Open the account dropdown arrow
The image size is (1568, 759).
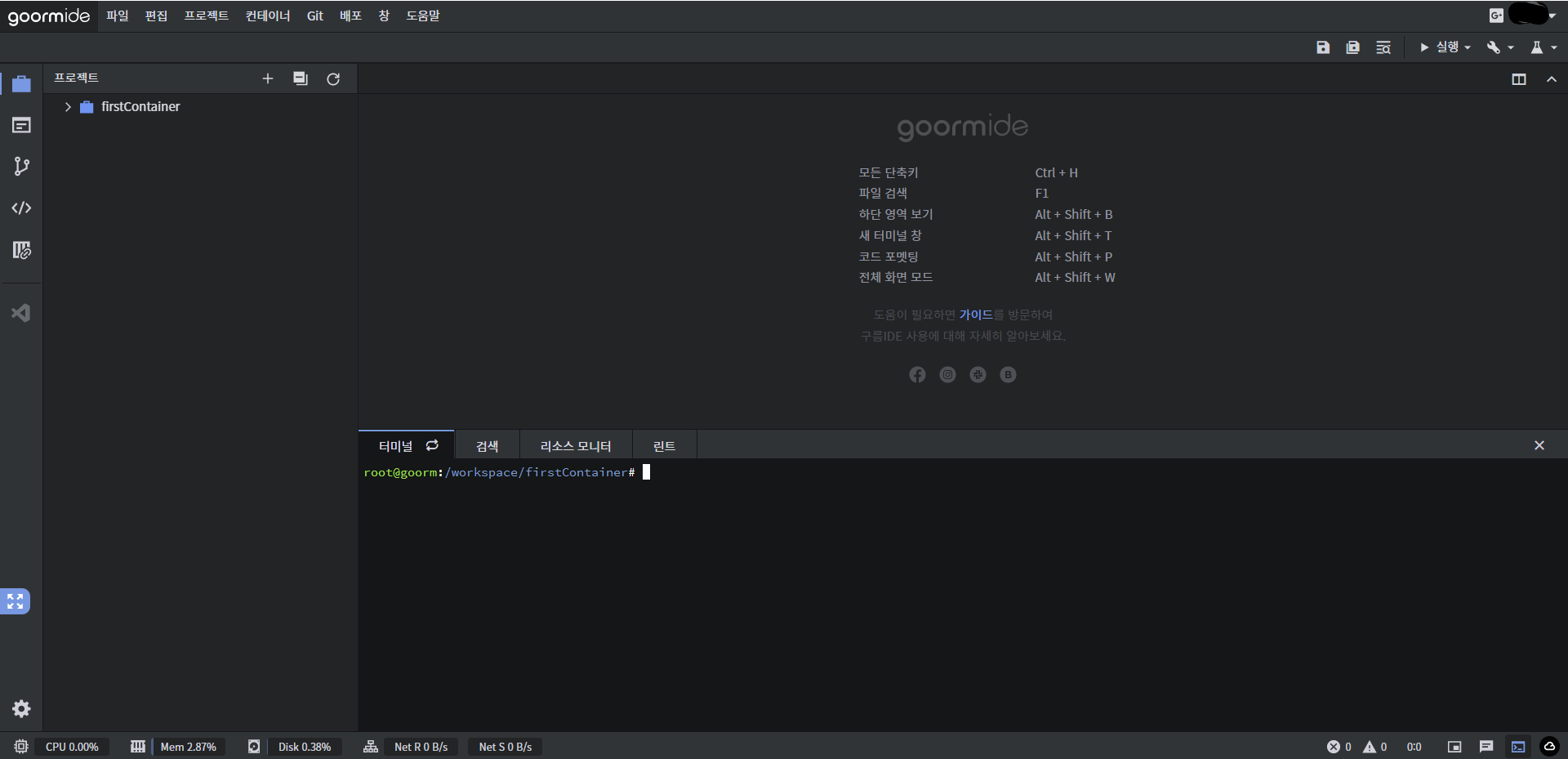[x=1552, y=16]
